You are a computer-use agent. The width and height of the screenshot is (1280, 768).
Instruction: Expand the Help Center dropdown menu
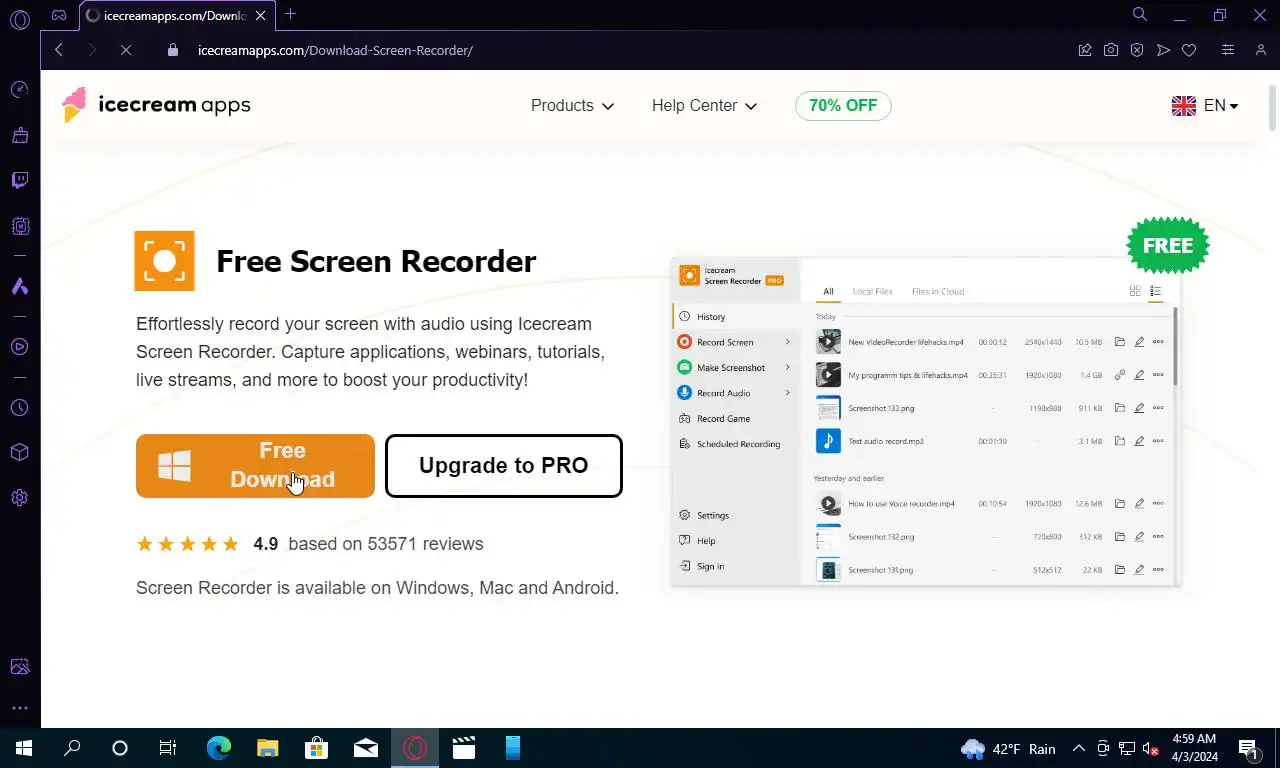tap(704, 106)
